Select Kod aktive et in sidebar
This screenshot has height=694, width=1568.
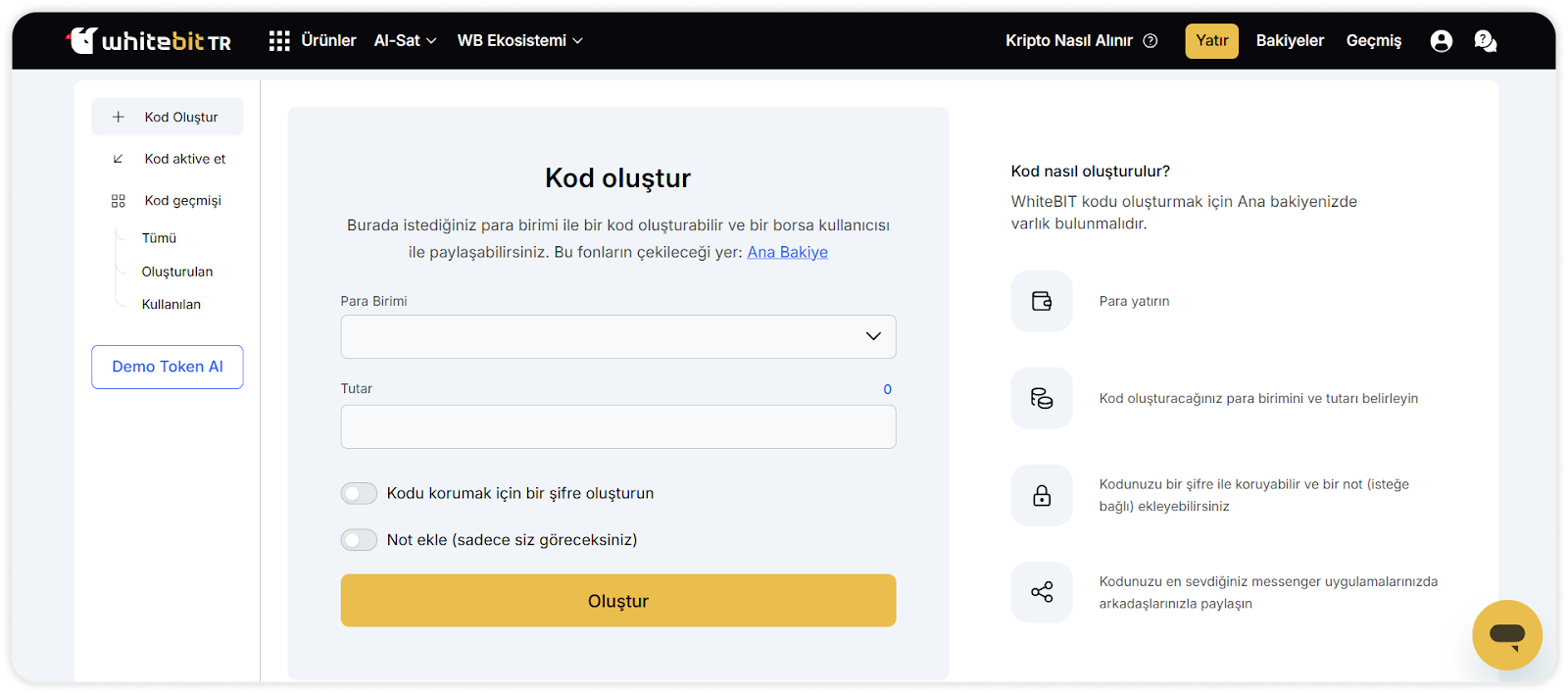pos(184,159)
